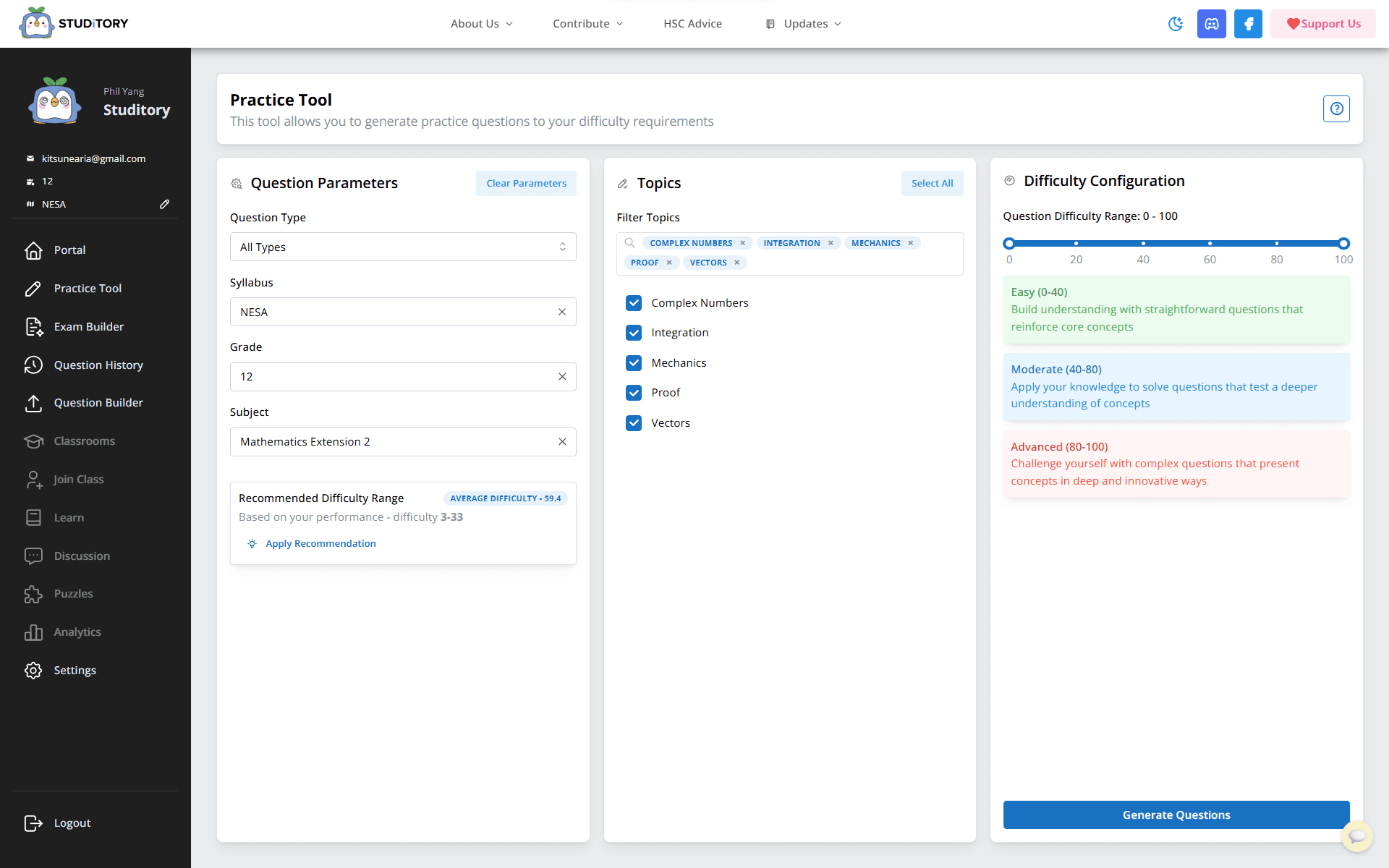This screenshot has height=868, width=1389.
Task: Open the Facebook icon link
Action: [x=1248, y=24]
